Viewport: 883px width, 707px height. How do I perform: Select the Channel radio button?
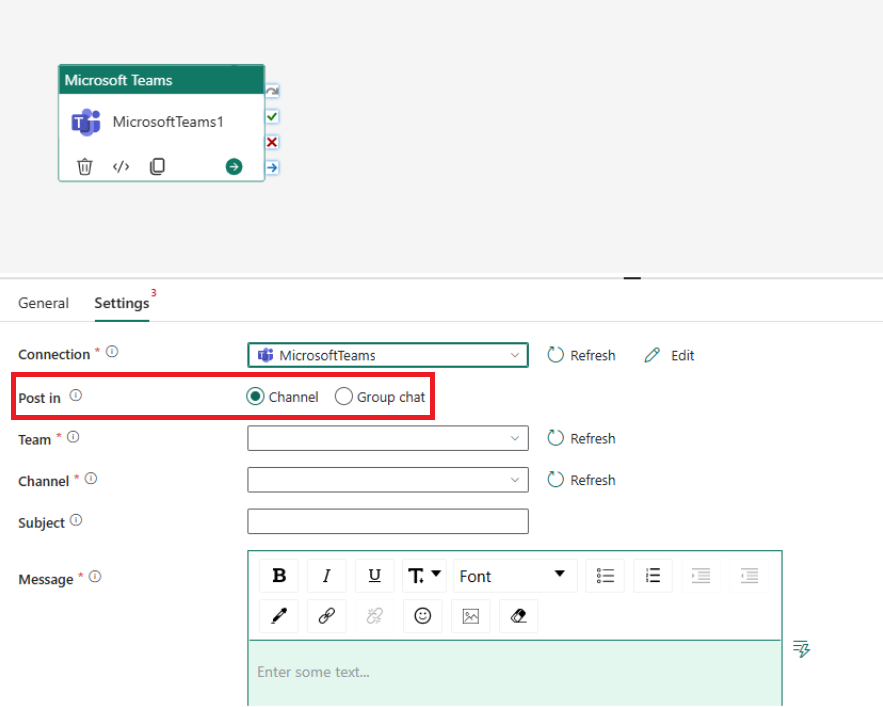click(253, 396)
